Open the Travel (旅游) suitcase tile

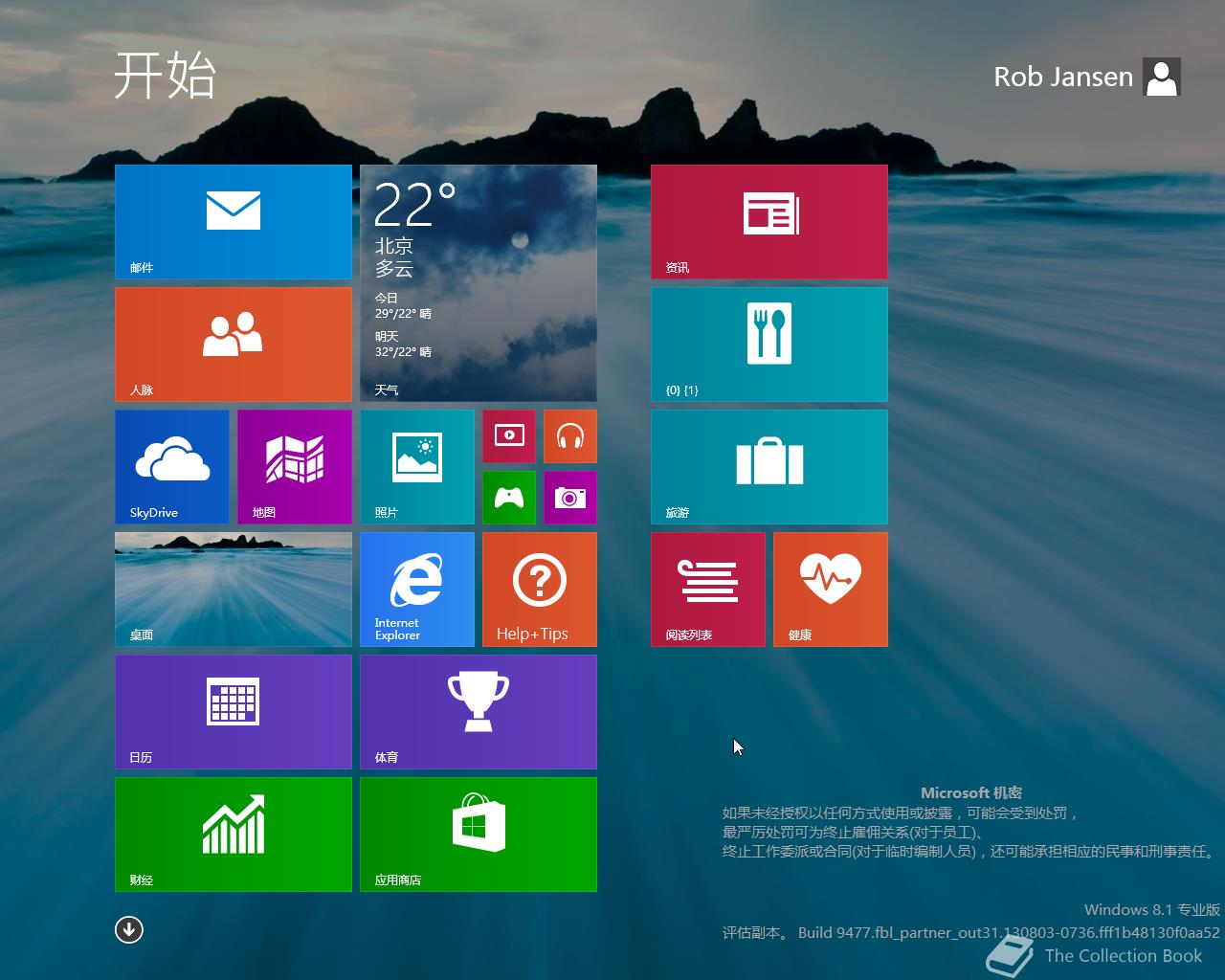(x=769, y=467)
